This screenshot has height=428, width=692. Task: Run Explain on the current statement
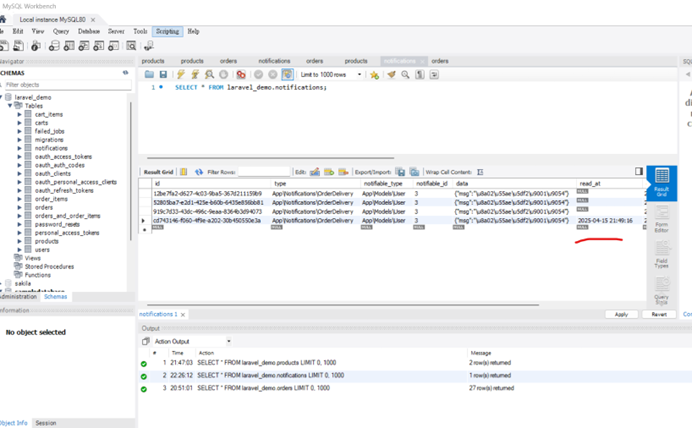[x=209, y=75]
